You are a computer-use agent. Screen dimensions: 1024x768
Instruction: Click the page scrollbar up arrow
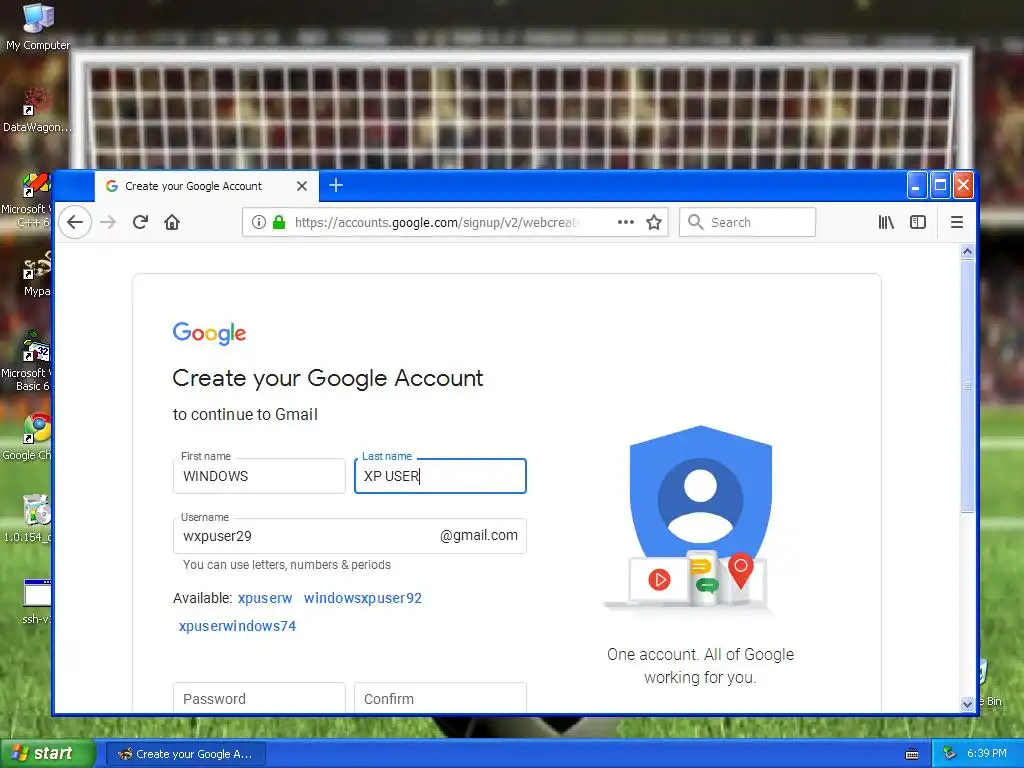[967, 251]
